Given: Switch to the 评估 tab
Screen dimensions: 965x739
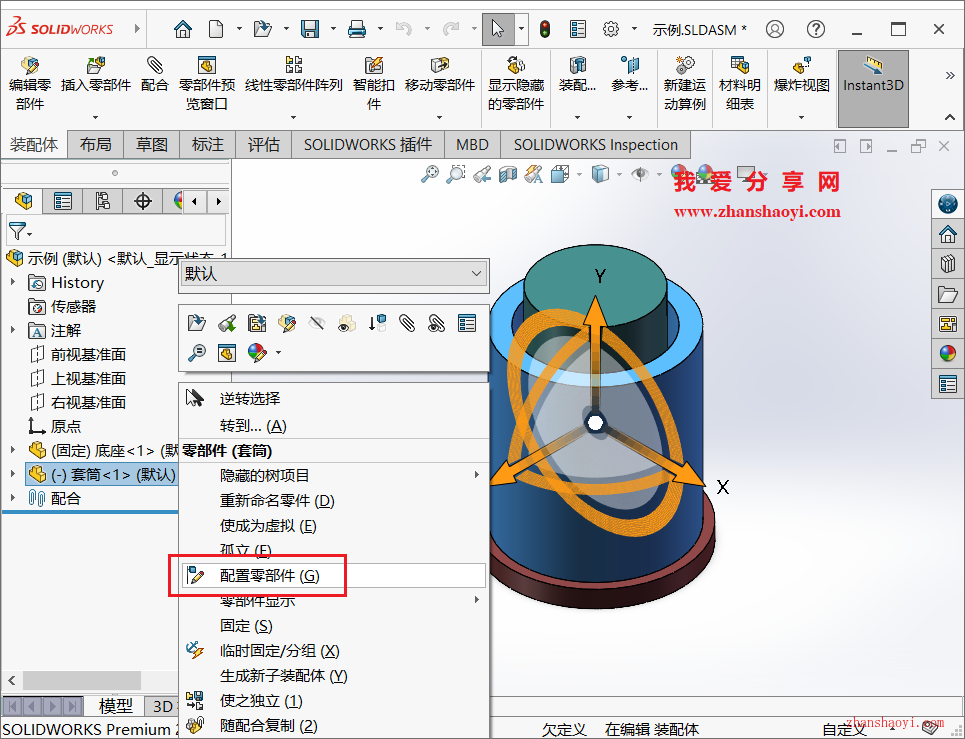Looking at the screenshot, I should tap(263, 145).
